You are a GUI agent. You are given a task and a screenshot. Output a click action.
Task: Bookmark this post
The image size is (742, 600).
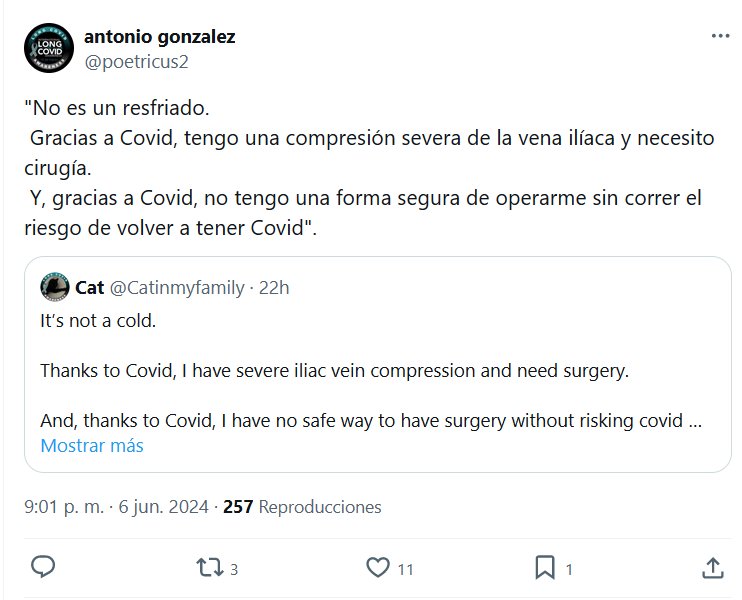click(545, 568)
